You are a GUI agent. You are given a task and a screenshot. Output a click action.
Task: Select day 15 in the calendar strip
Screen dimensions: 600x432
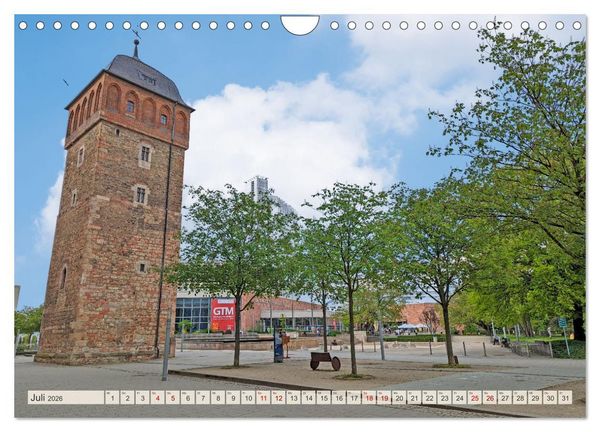tap(324, 397)
